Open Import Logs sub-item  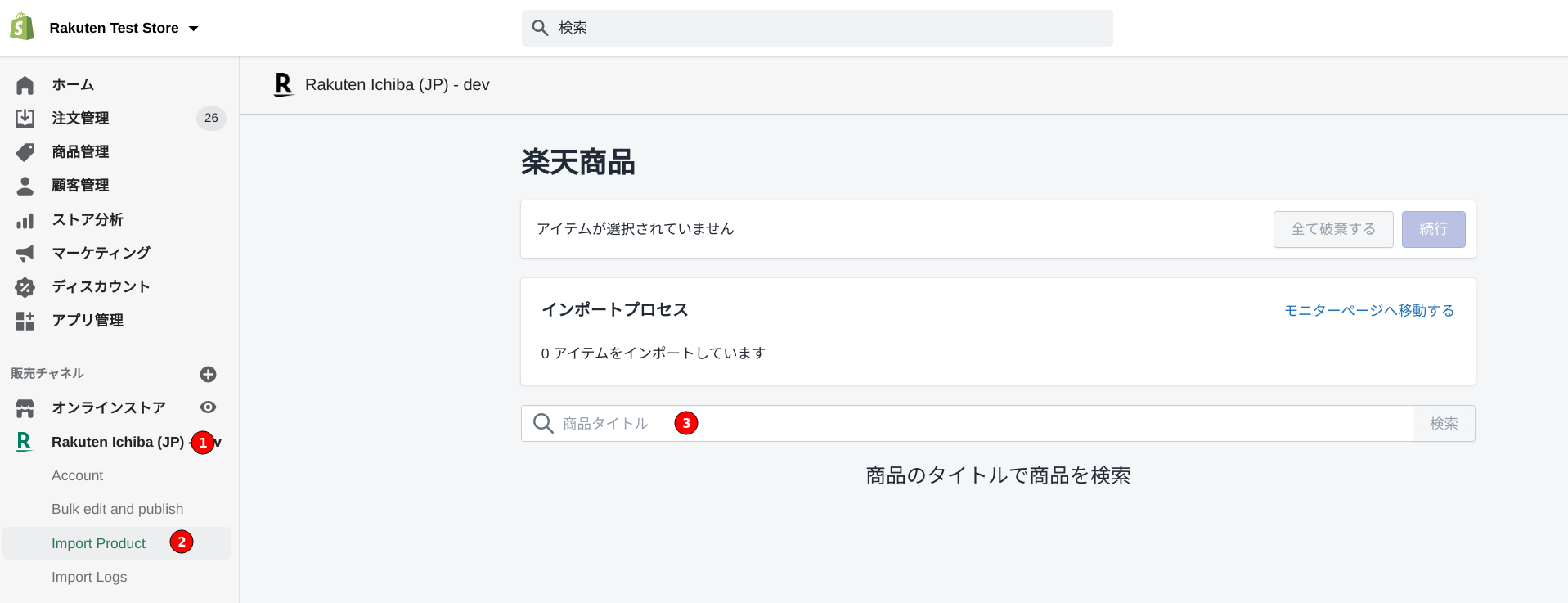[89, 577]
